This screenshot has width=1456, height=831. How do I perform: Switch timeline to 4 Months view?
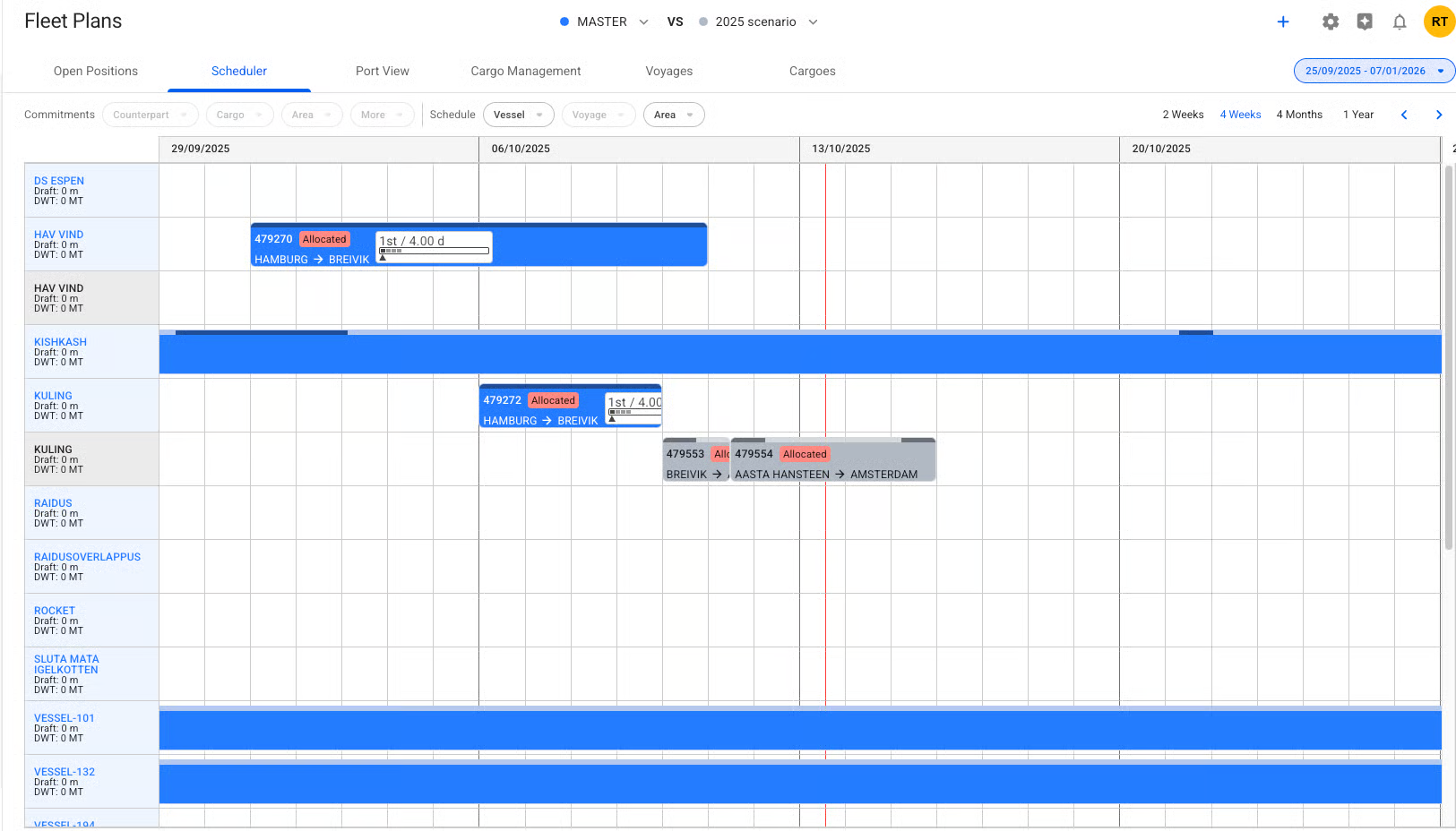point(1298,115)
